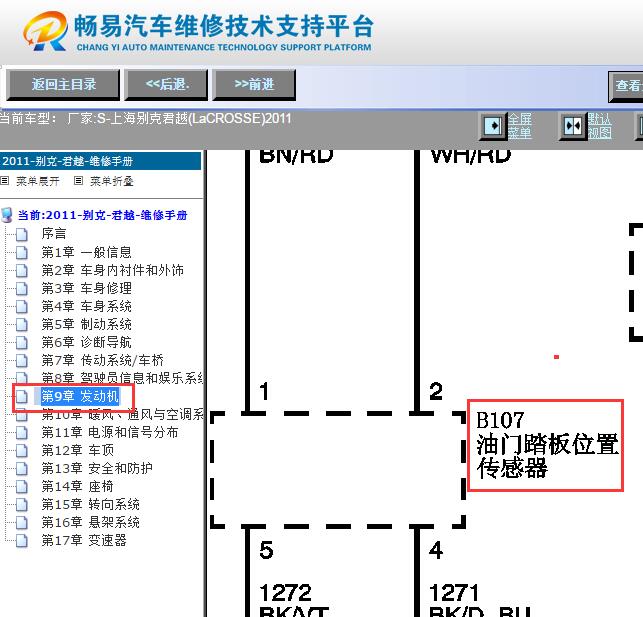Open 第6章 诊断导航
The image size is (643, 617).
click(86, 342)
